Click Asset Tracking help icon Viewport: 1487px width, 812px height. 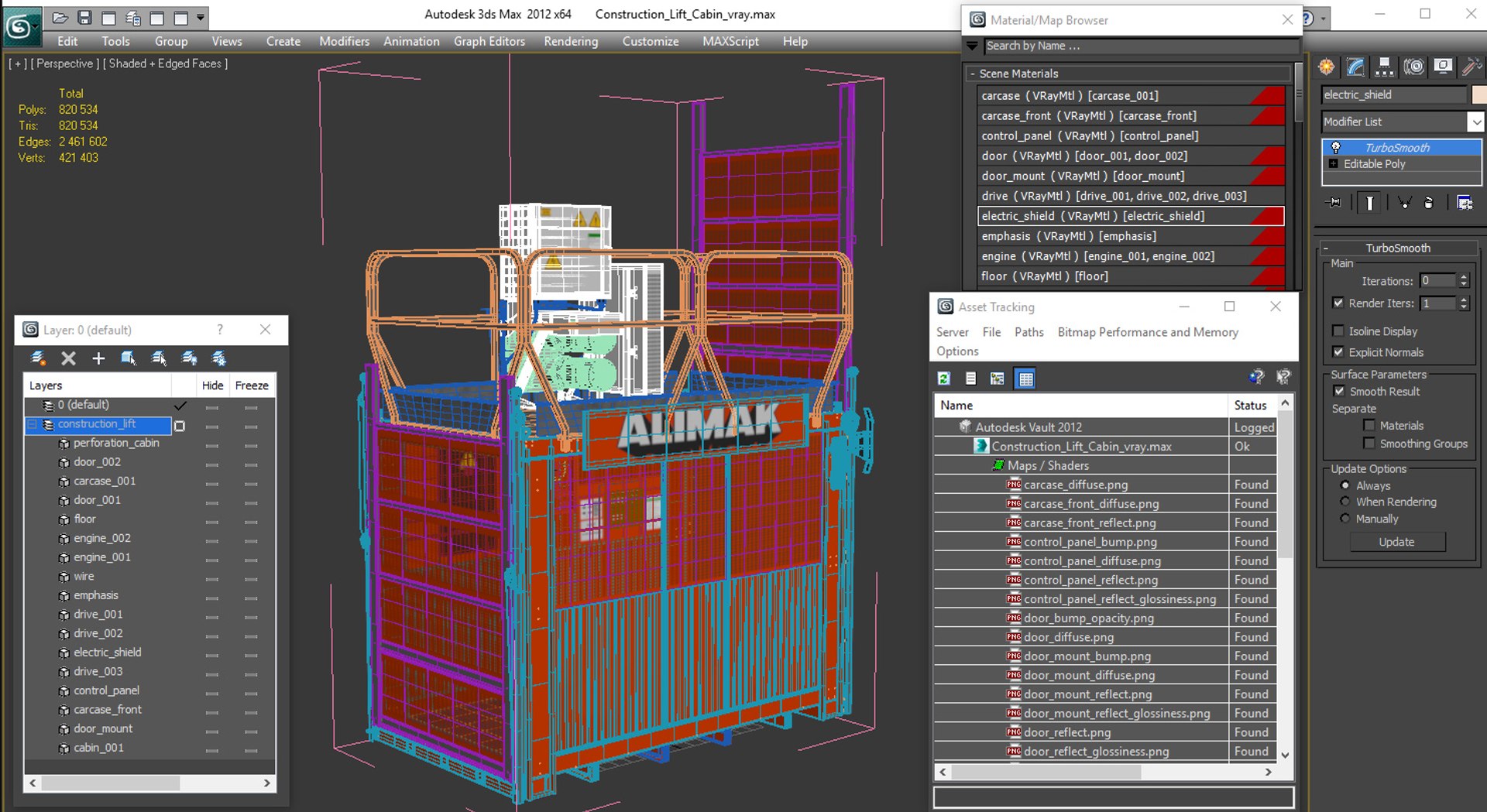pos(1256,377)
